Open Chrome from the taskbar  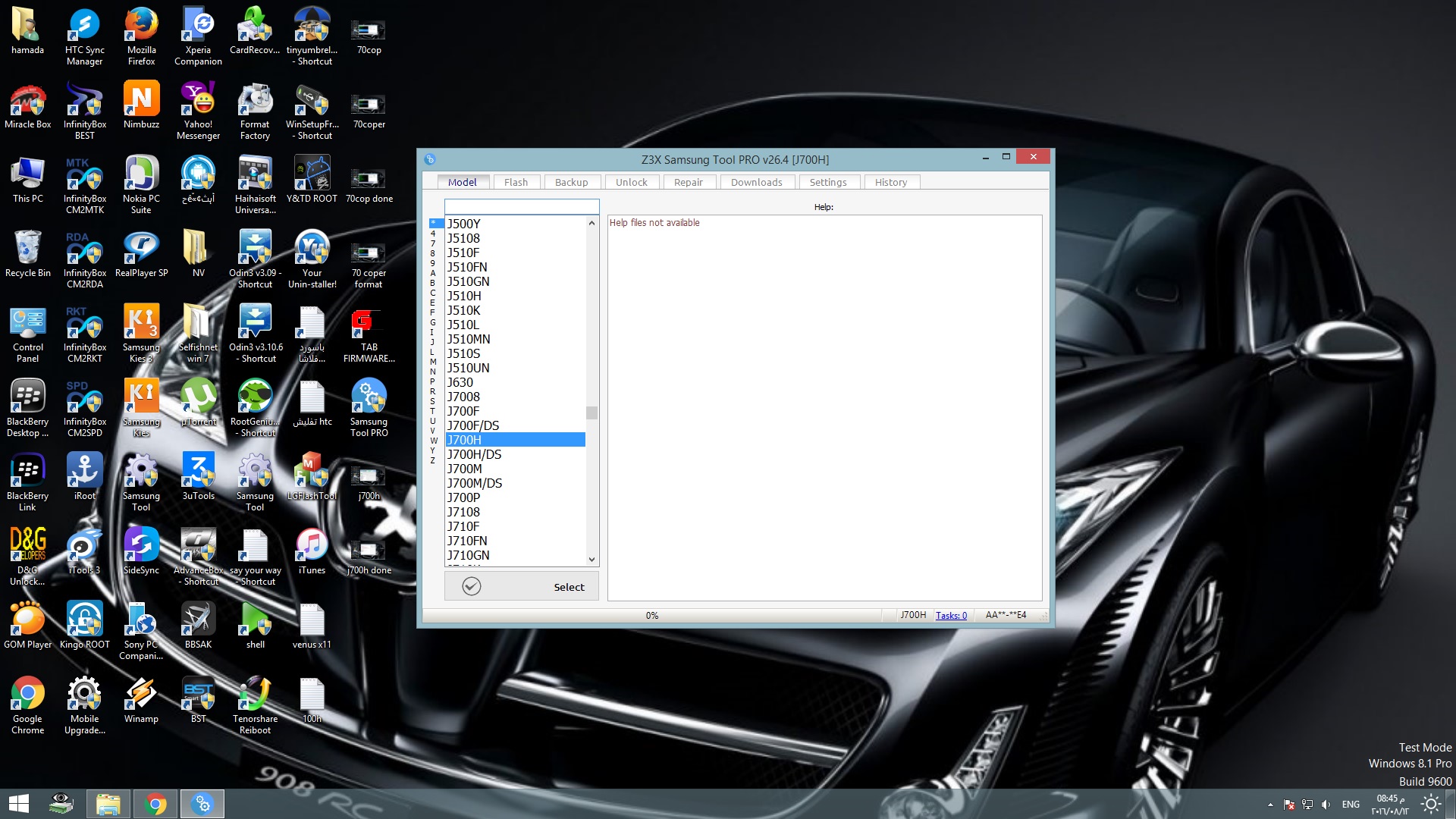point(155,804)
